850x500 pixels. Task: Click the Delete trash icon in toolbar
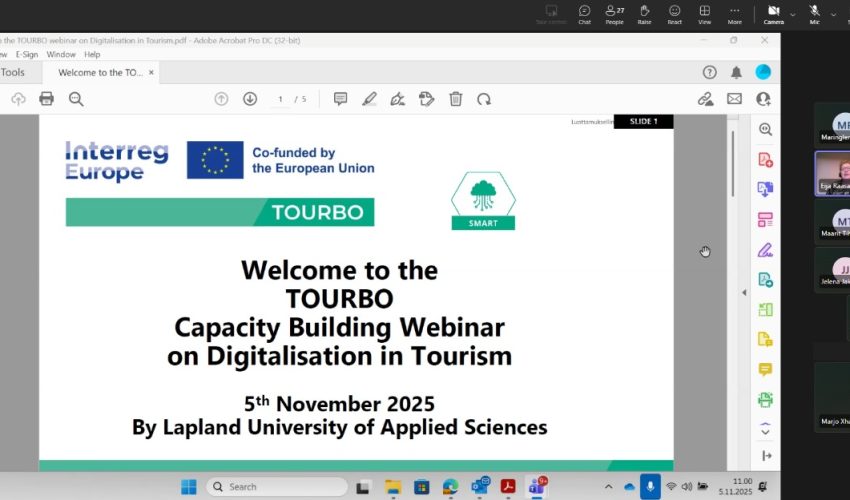(x=456, y=99)
